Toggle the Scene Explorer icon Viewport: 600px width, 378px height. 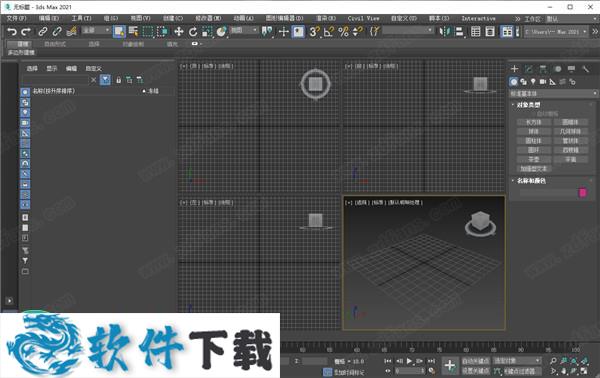coord(476,32)
